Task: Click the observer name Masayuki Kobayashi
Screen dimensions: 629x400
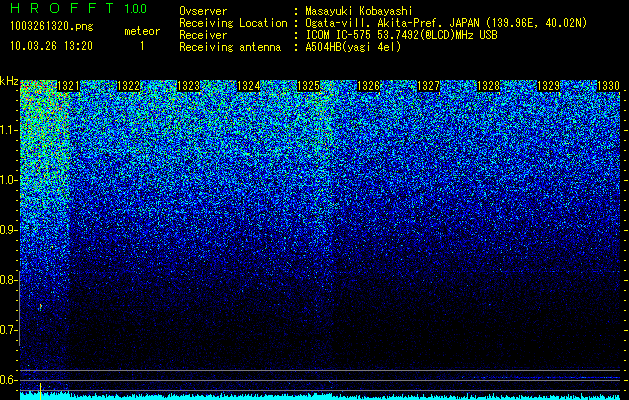Action: (x=359, y=11)
